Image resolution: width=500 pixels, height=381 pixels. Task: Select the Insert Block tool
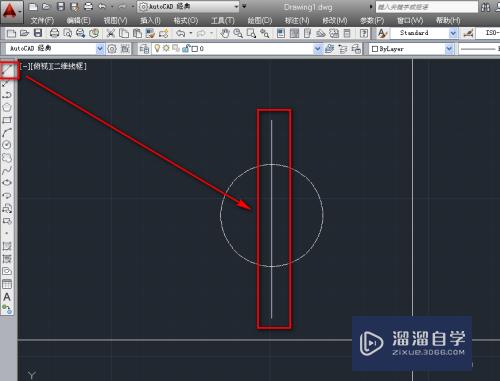(7, 208)
